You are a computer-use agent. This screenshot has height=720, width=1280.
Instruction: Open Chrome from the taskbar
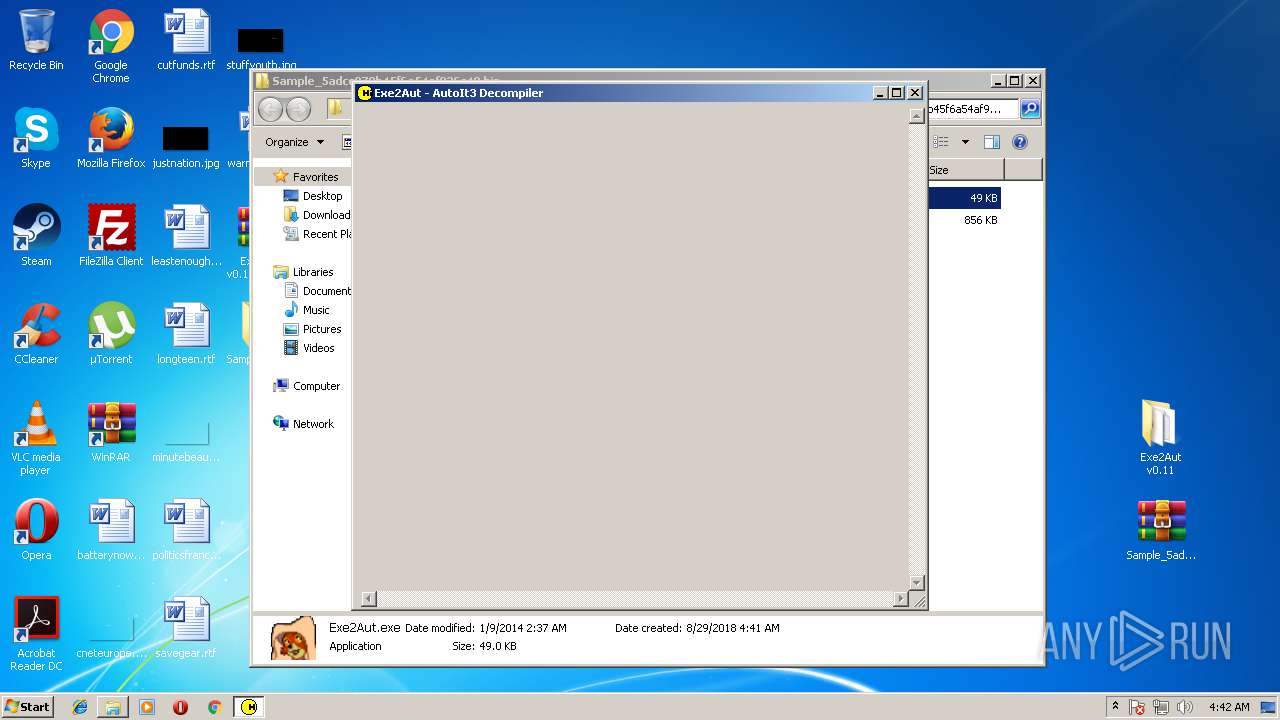(214, 707)
